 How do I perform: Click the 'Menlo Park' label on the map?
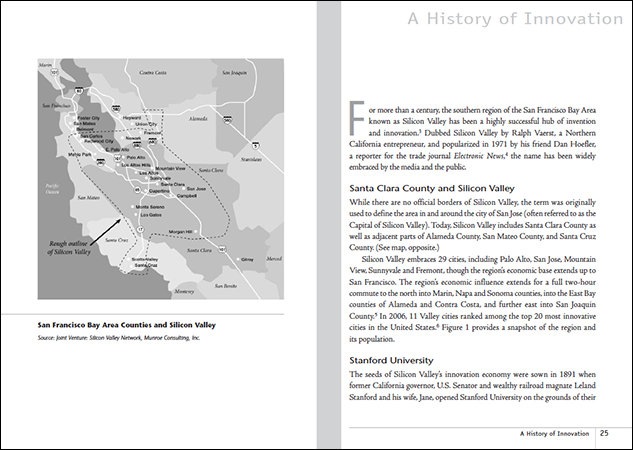pyautogui.click(x=80, y=155)
